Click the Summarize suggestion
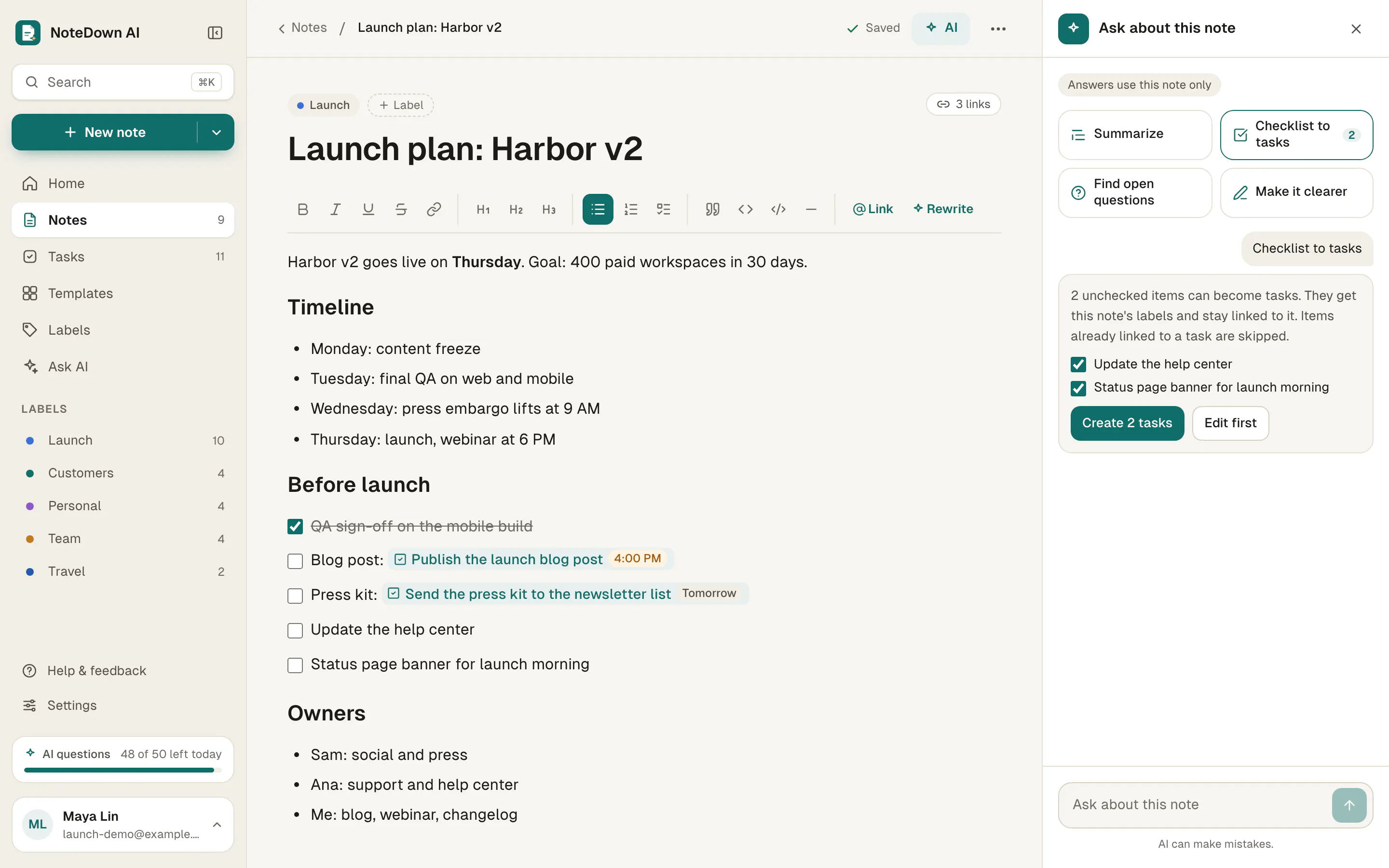Image resolution: width=1389 pixels, height=868 pixels. click(1135, 135)
